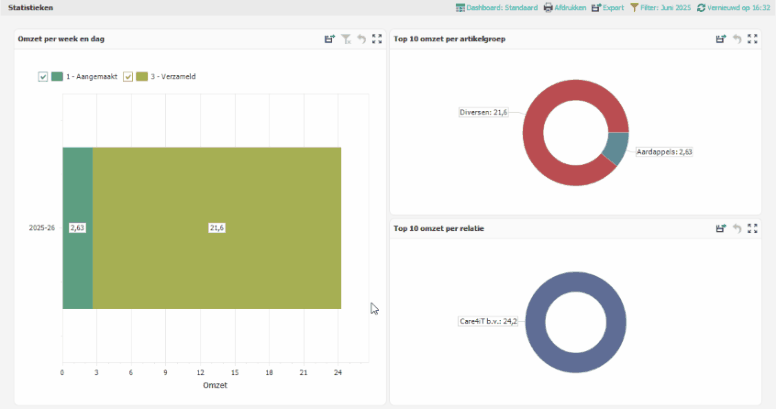Uncheck the '3 - Verzameld' series checkbox
This screenshot has height=409, width=776.
(128, 77)
